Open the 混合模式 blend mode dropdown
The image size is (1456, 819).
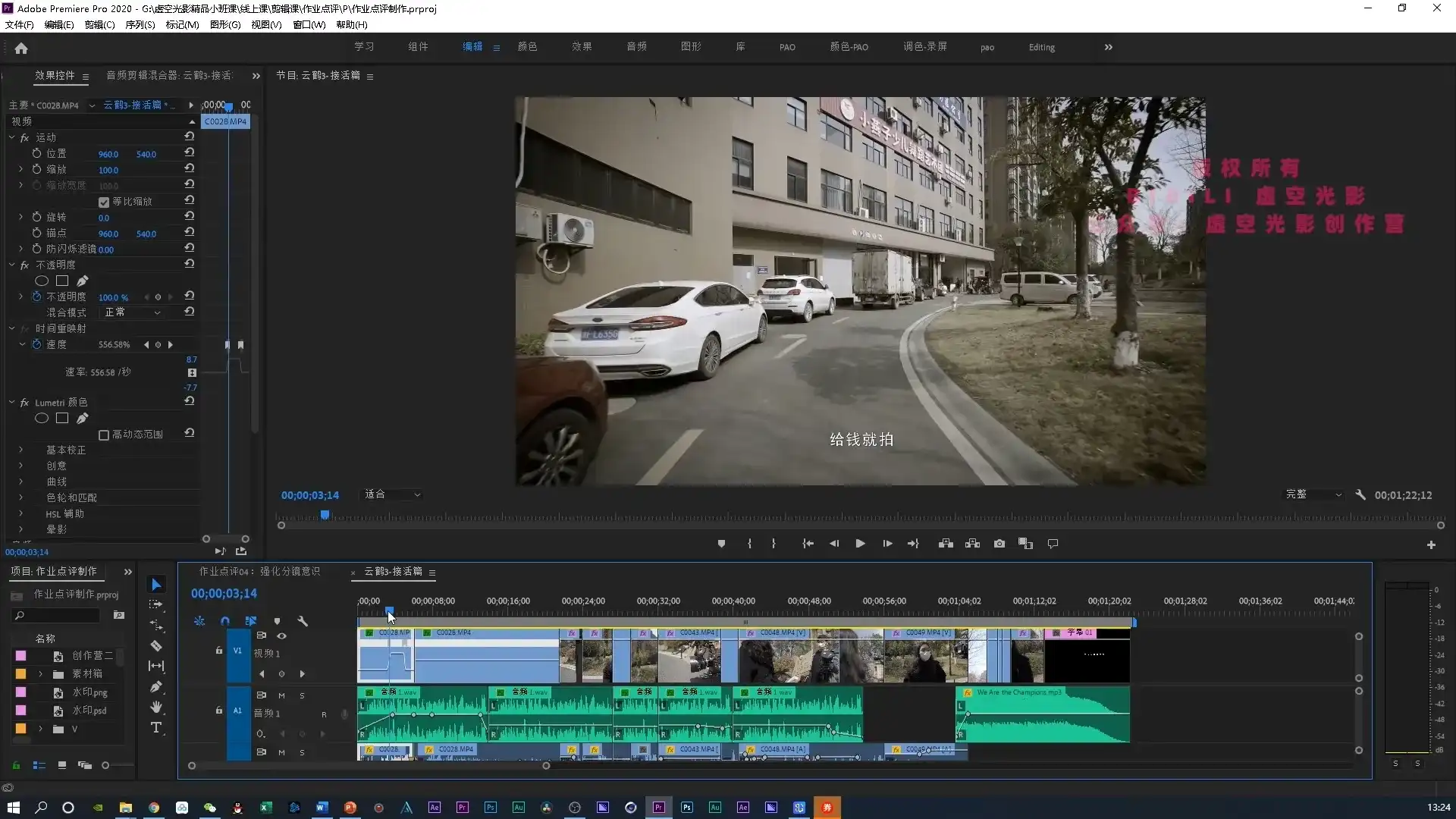(x=133, y=312)
